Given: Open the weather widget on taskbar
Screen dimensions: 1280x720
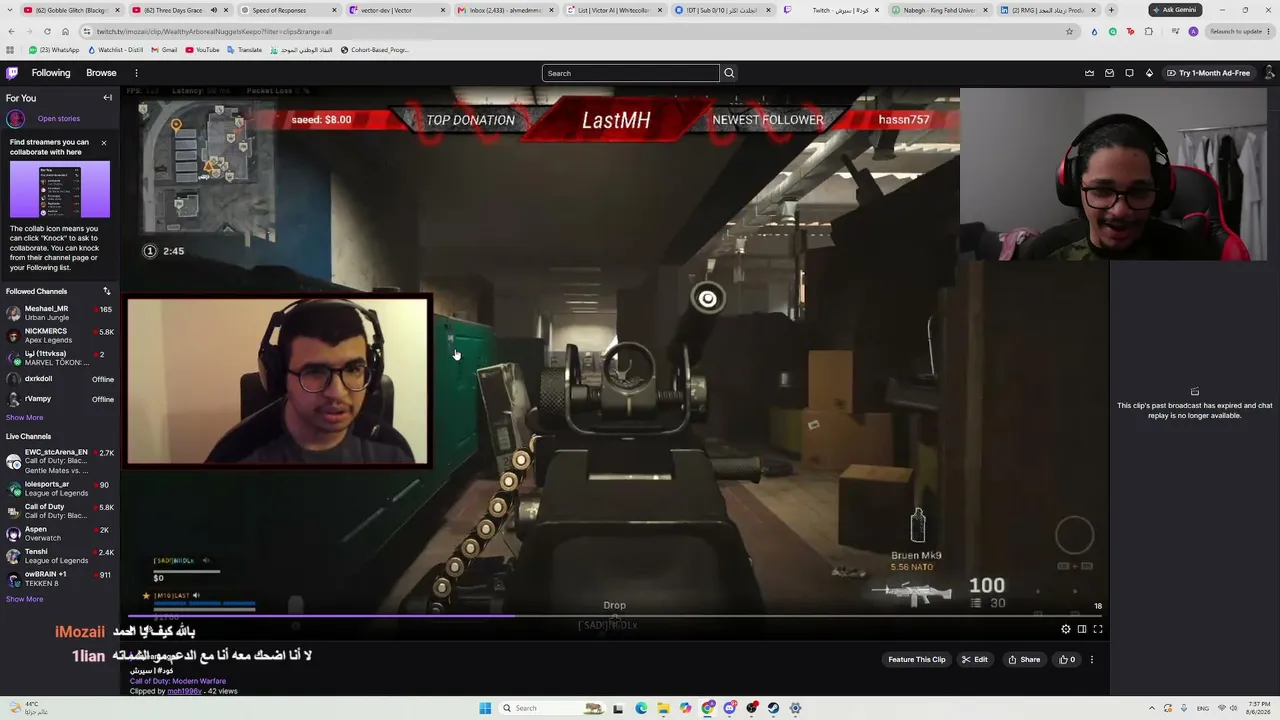Looking at the screenshot, I should tap(28, 708).
